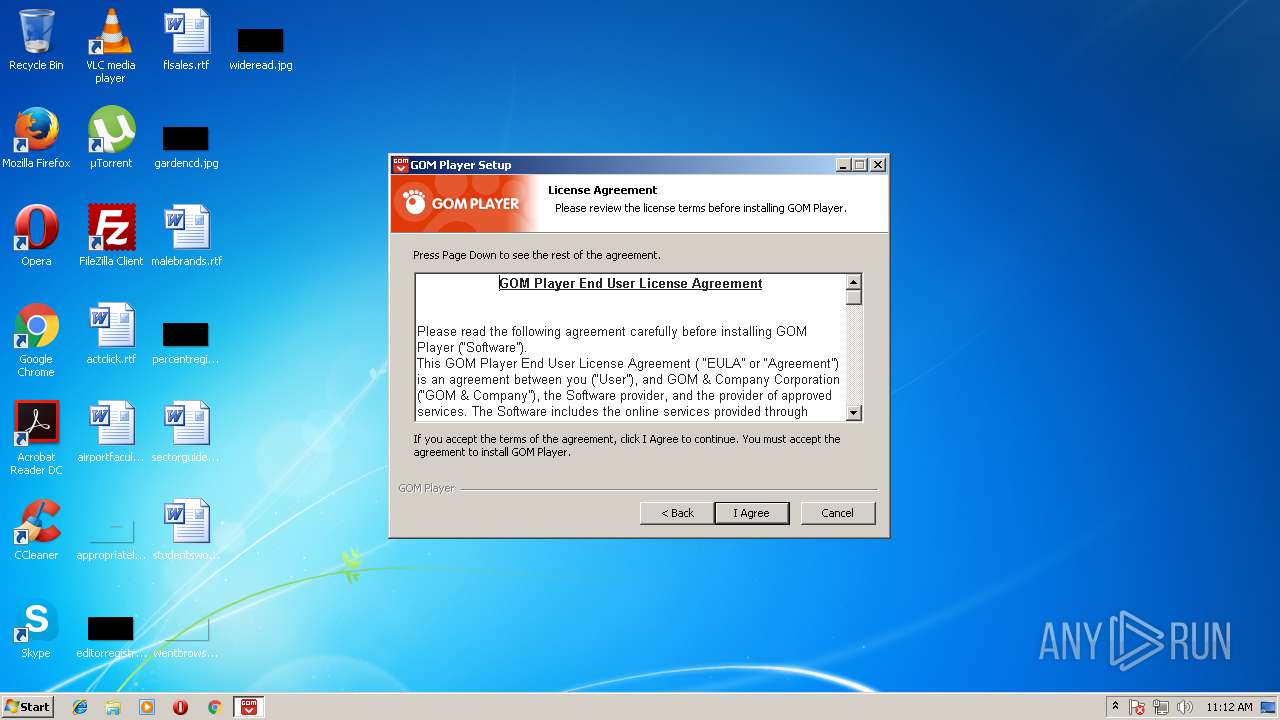
Task: Click the license scrollbar up arrow
Action: coord(853,282)
